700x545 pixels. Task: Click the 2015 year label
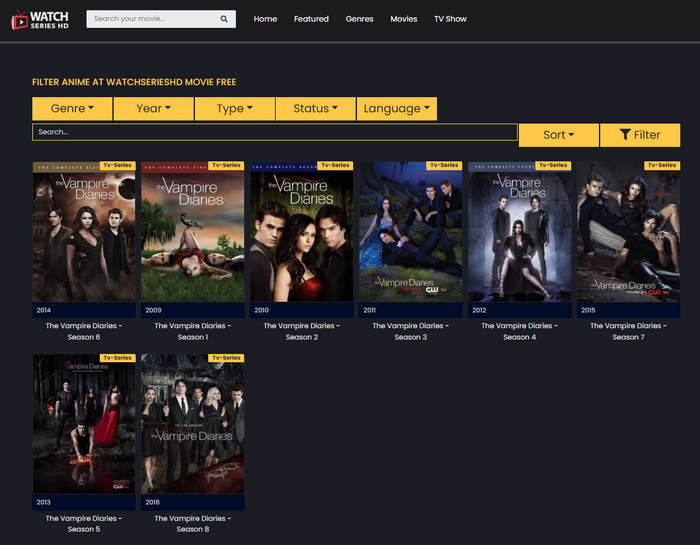pos(588,310)
